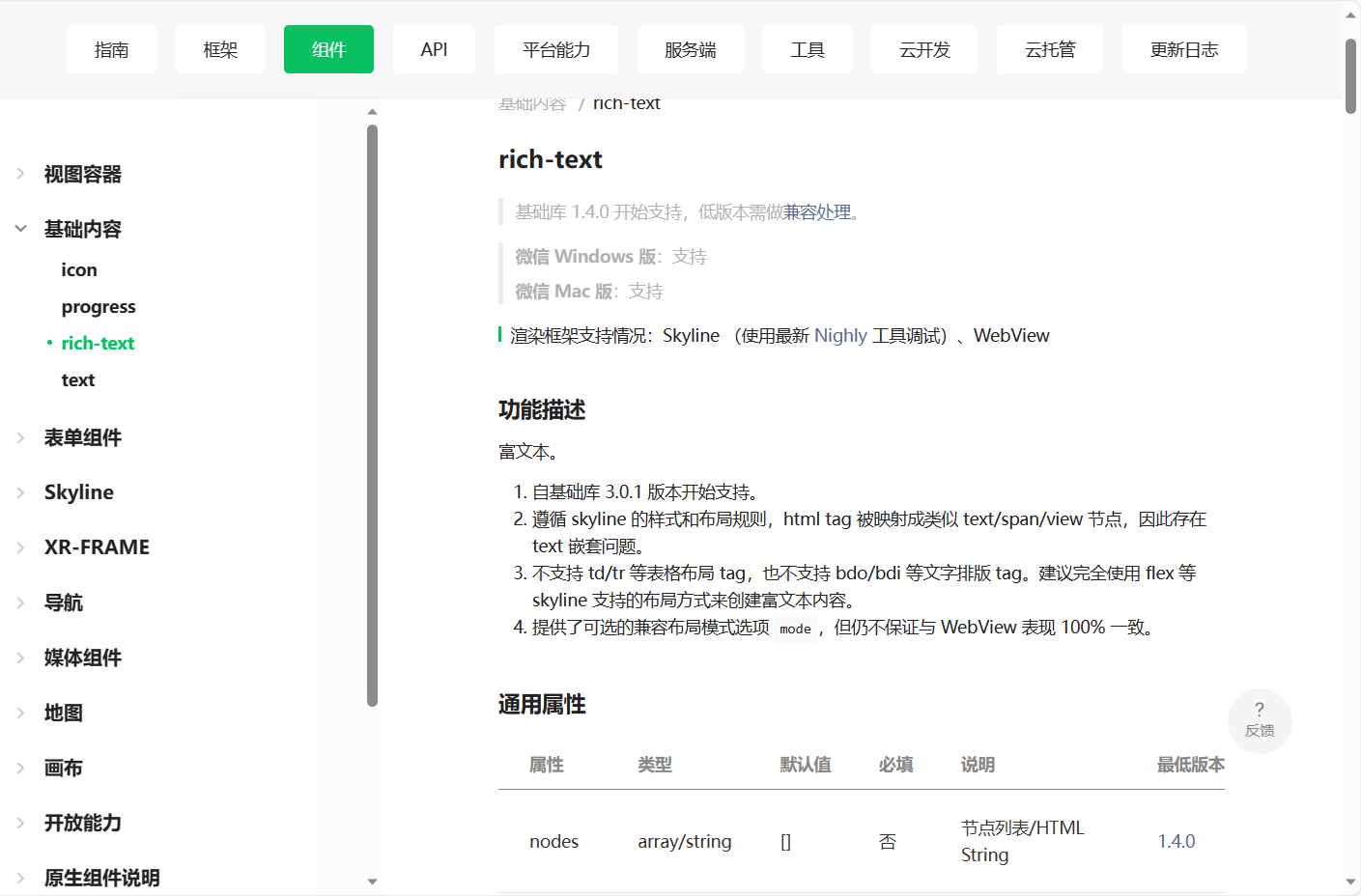
Task: Open the 导航 sidebar category
Action: 64,603
